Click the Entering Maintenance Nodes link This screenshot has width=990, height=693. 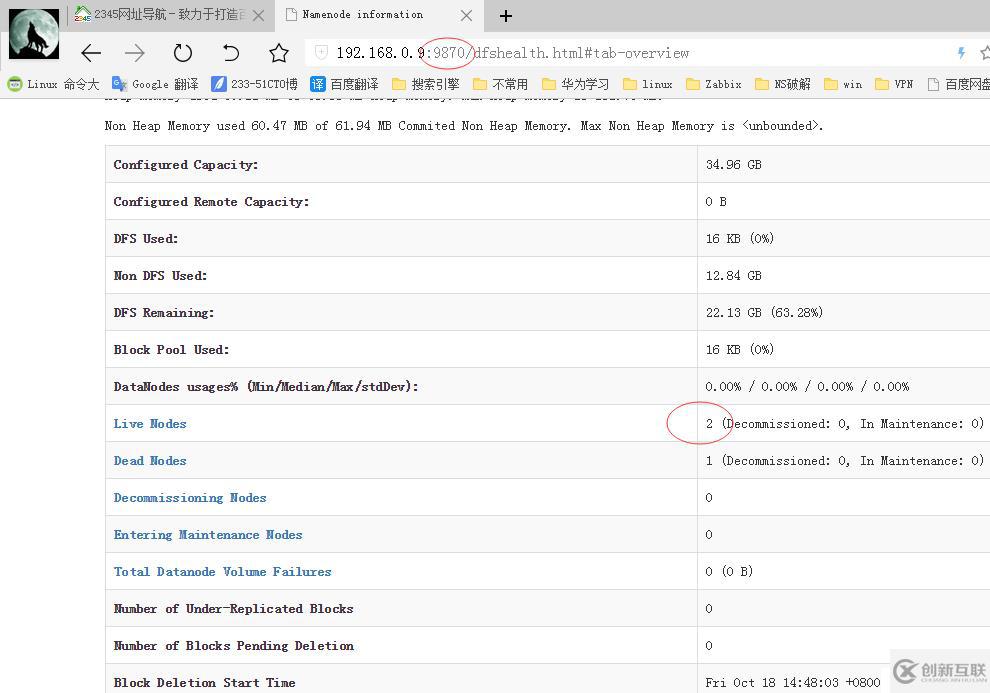pyautogui.click(x=208, y=535)
